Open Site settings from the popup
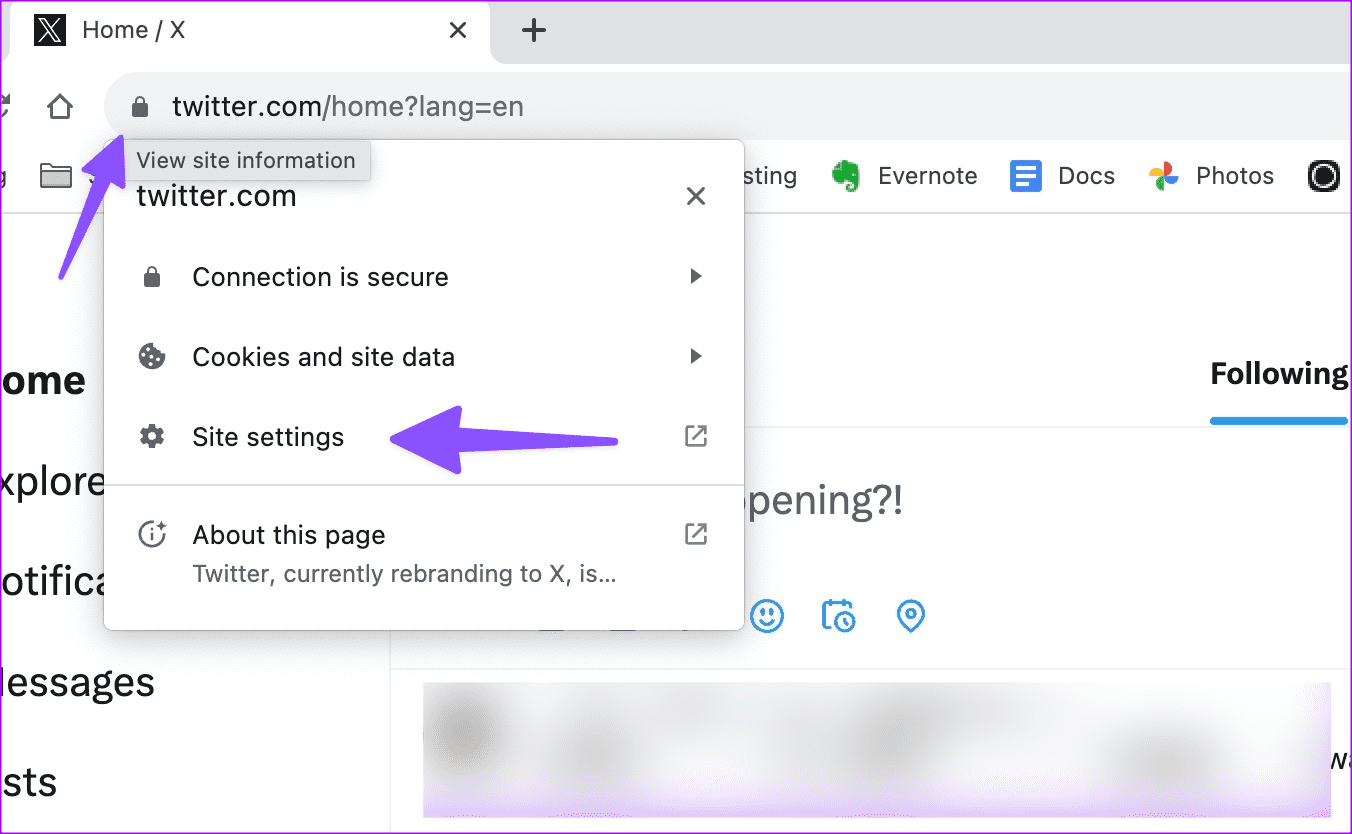 pyautogui.click(x=268, y=436)
